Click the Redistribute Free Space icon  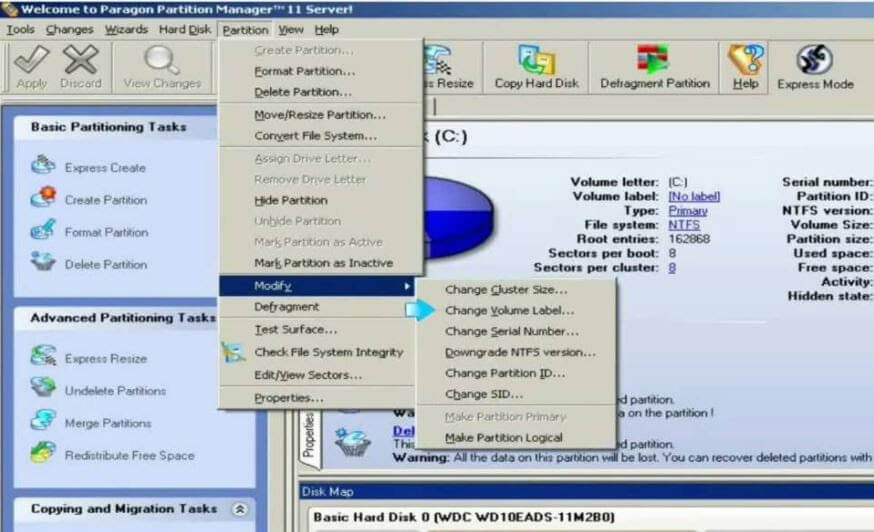[43, 452]
